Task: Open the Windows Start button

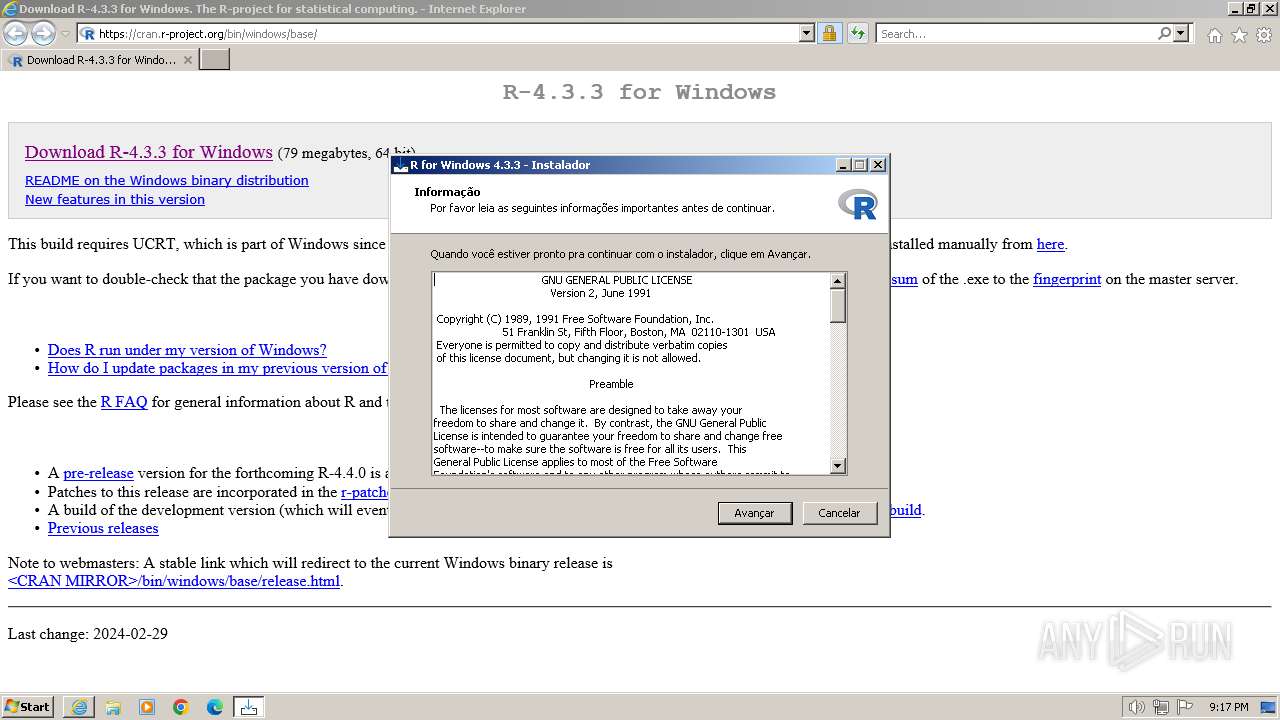Action: [x=28, y=707]
